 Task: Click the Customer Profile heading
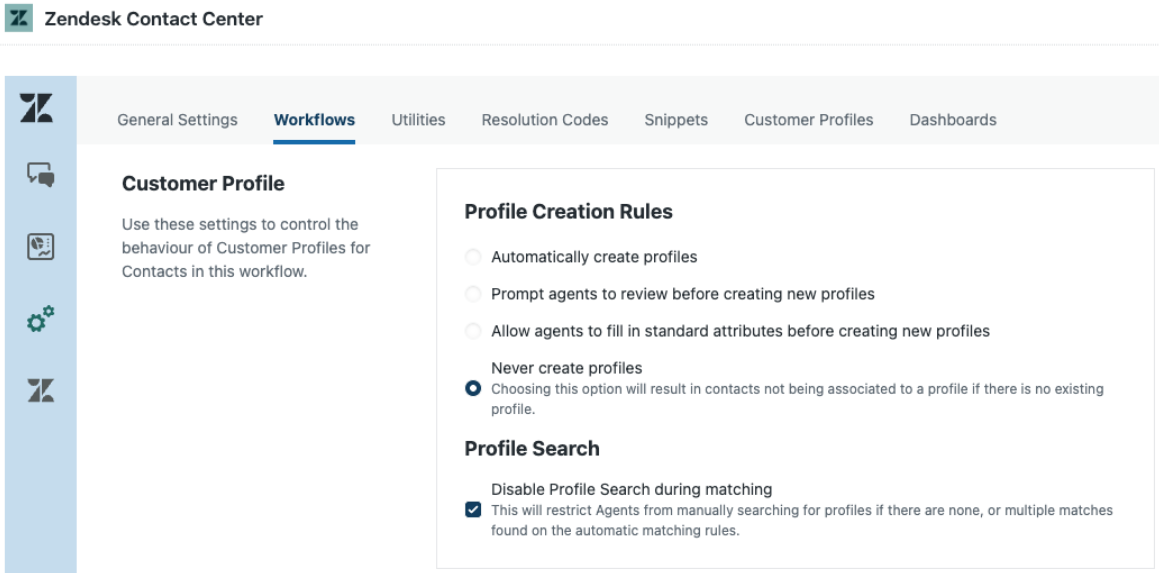203,183
